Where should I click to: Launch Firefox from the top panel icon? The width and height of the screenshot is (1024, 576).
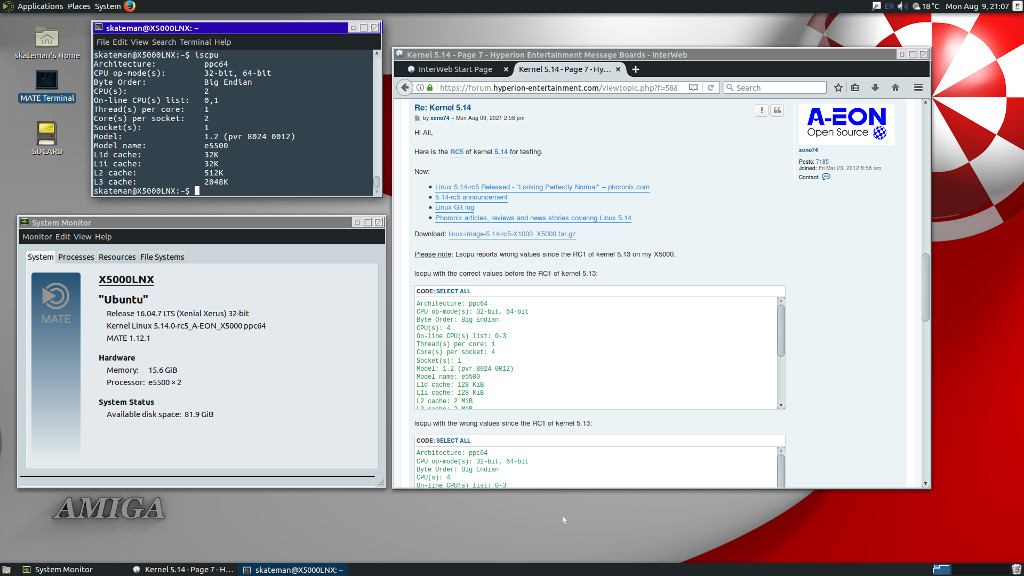coord(129,6)
